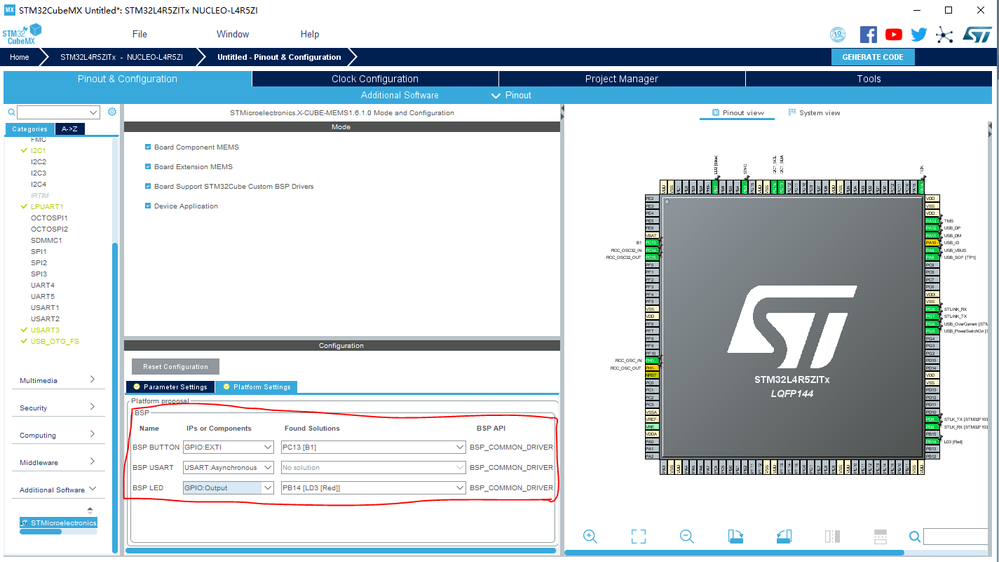
Task: Select I2C1 peripheral in list
Action: click(38, 151)
